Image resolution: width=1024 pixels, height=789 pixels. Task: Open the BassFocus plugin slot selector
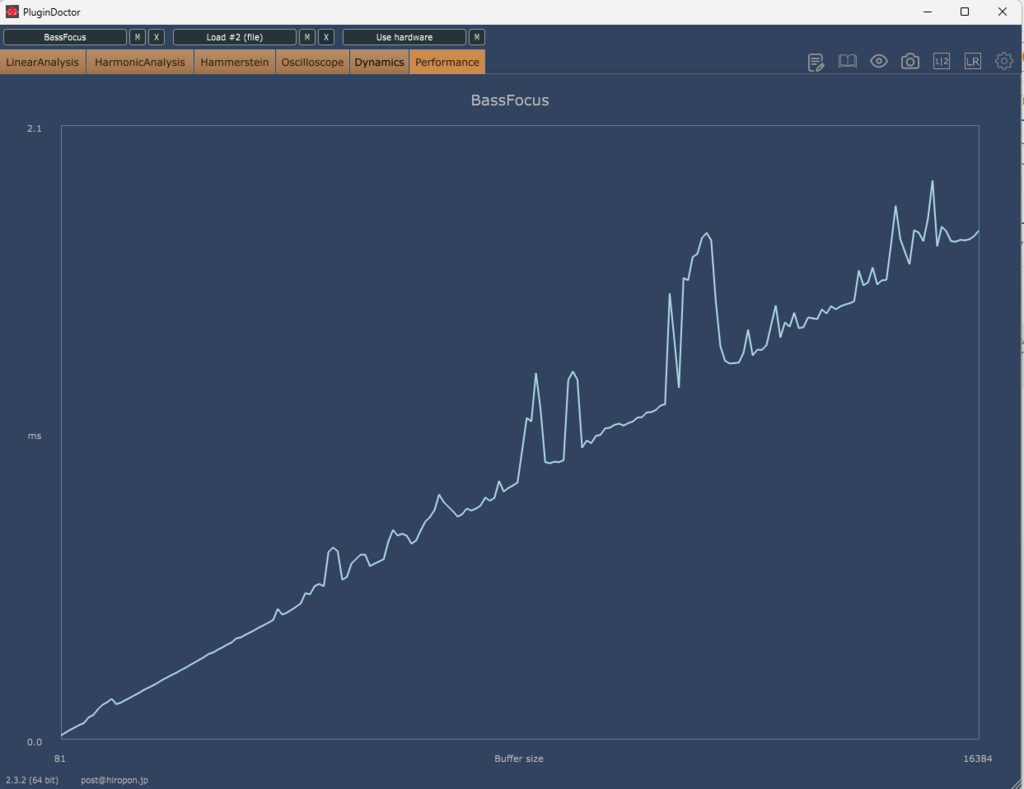pyautogui.click(x=65, y=37)
